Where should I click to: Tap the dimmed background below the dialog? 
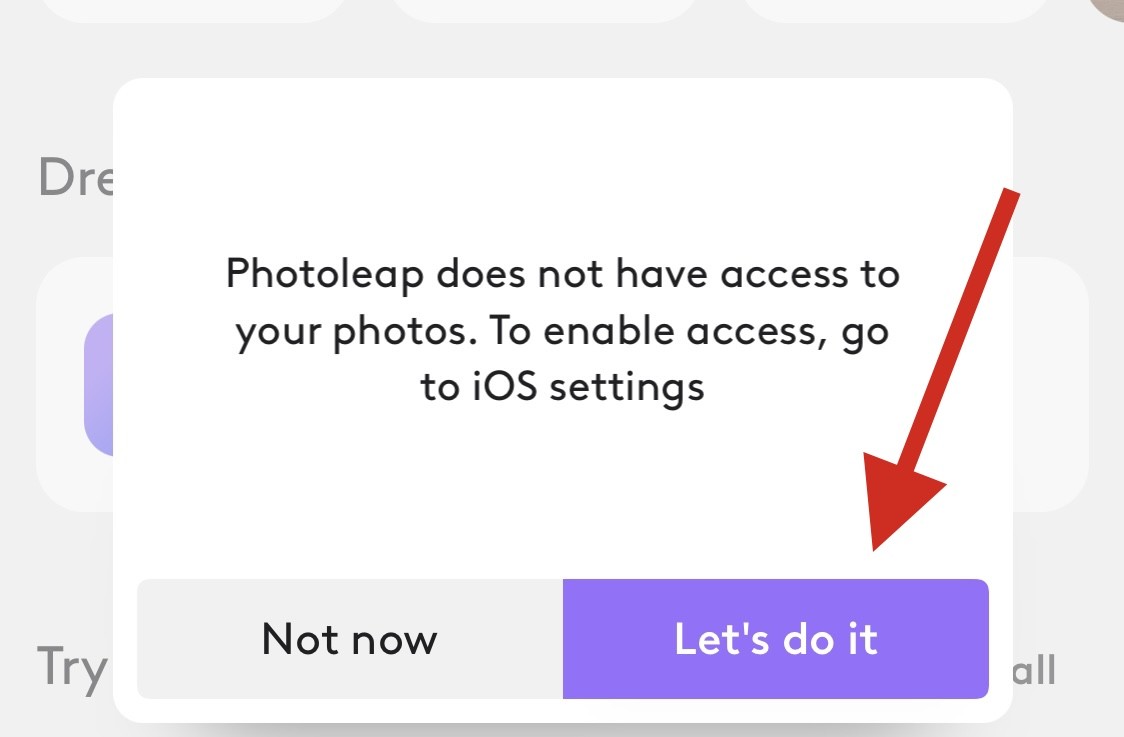pos(560,730)
